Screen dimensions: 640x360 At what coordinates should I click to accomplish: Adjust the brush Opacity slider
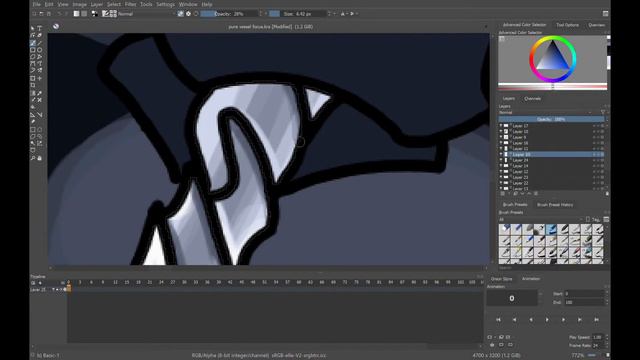coord(229,14)
